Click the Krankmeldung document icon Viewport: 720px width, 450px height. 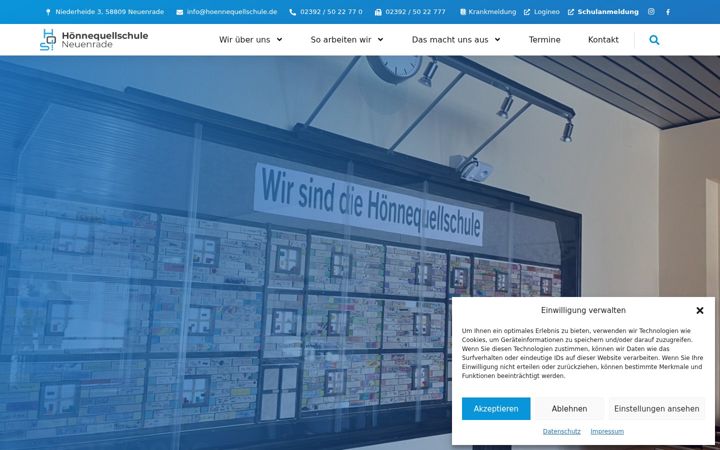click(x=463, y=12)
